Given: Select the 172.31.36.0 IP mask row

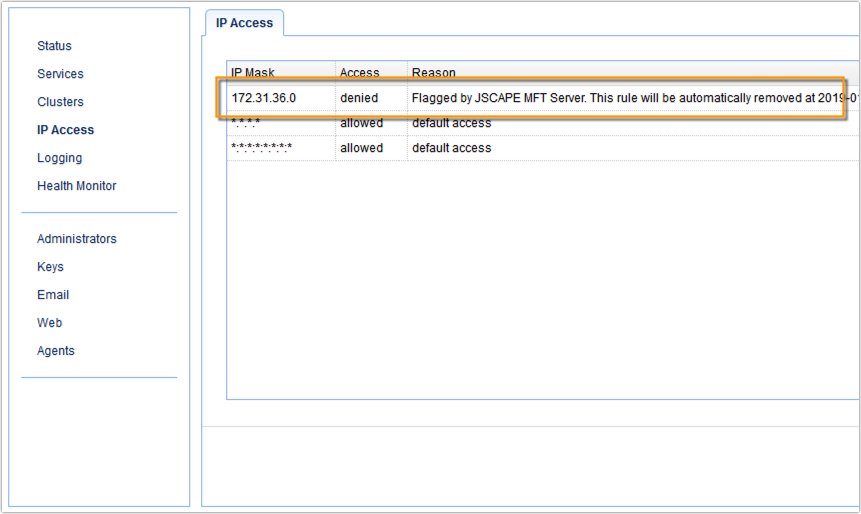Looking at the screenshot, I should coord(263,98).
